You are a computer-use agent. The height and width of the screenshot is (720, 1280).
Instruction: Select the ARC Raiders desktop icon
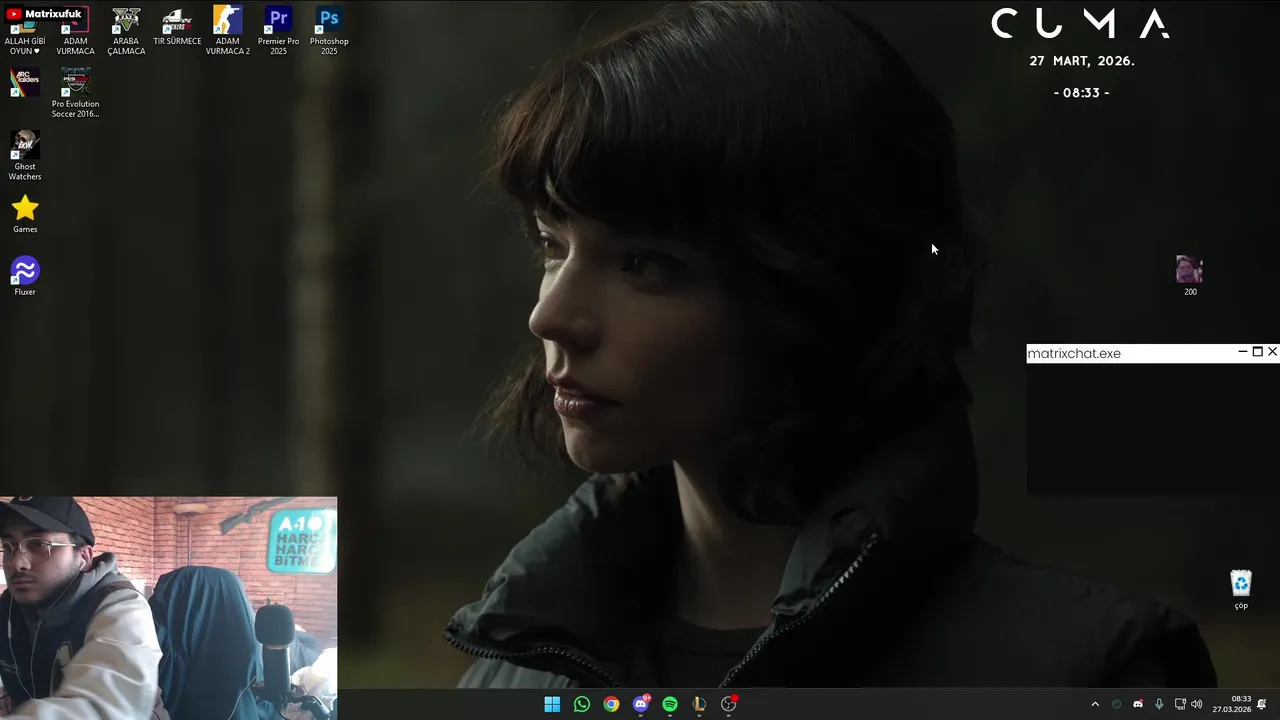coord(25,83)
